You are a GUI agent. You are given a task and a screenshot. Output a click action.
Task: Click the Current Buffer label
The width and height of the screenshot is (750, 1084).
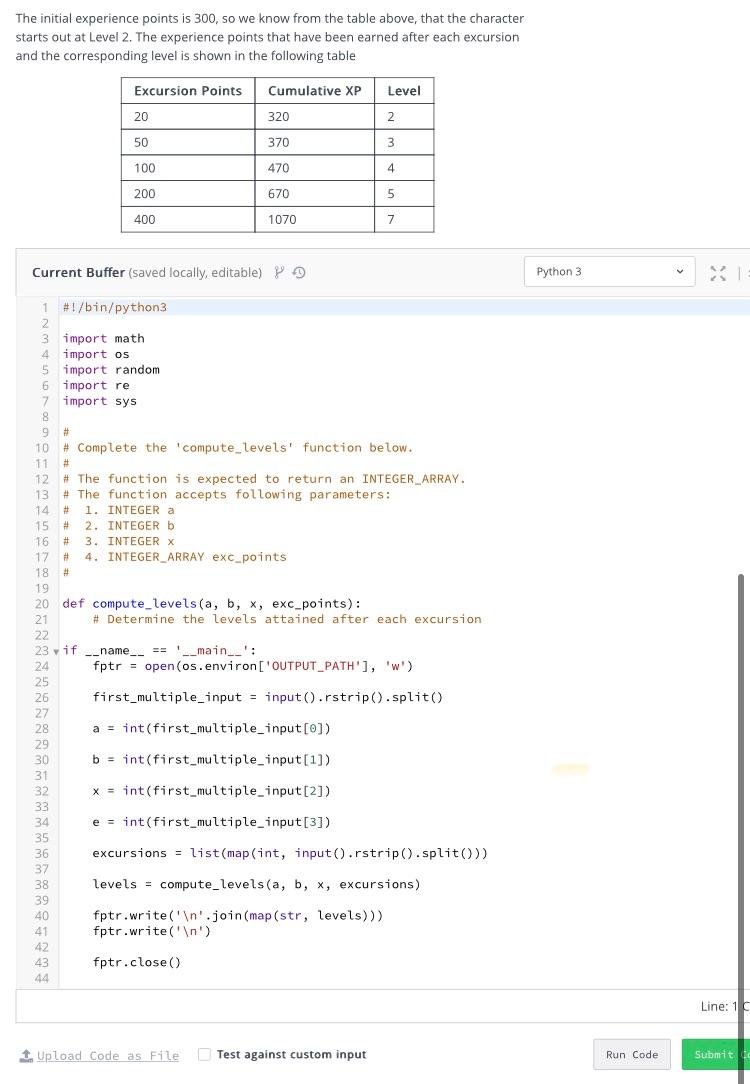[79, 272]
